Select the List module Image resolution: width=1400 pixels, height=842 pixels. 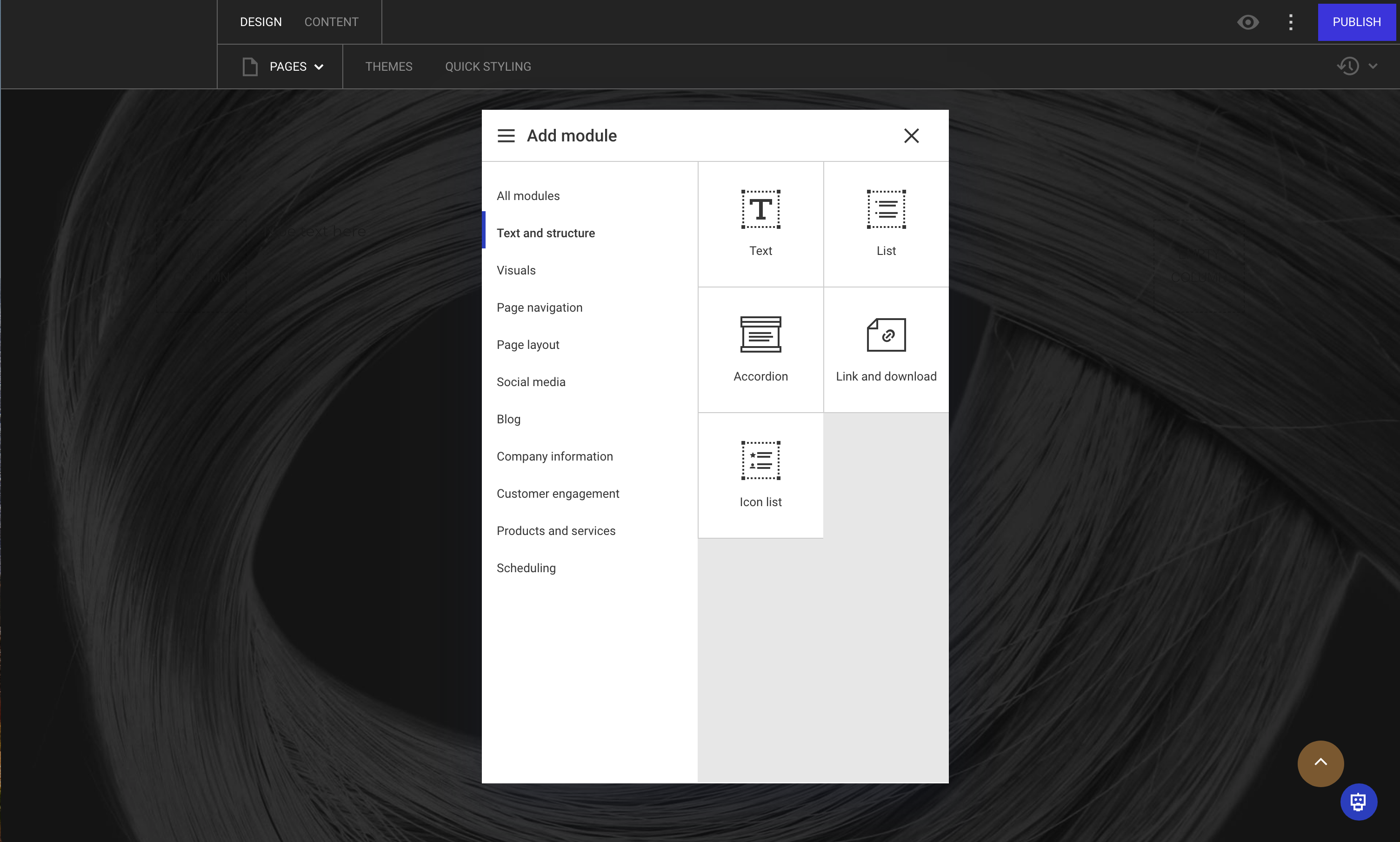pyautogui.click(x=885, y=223)
